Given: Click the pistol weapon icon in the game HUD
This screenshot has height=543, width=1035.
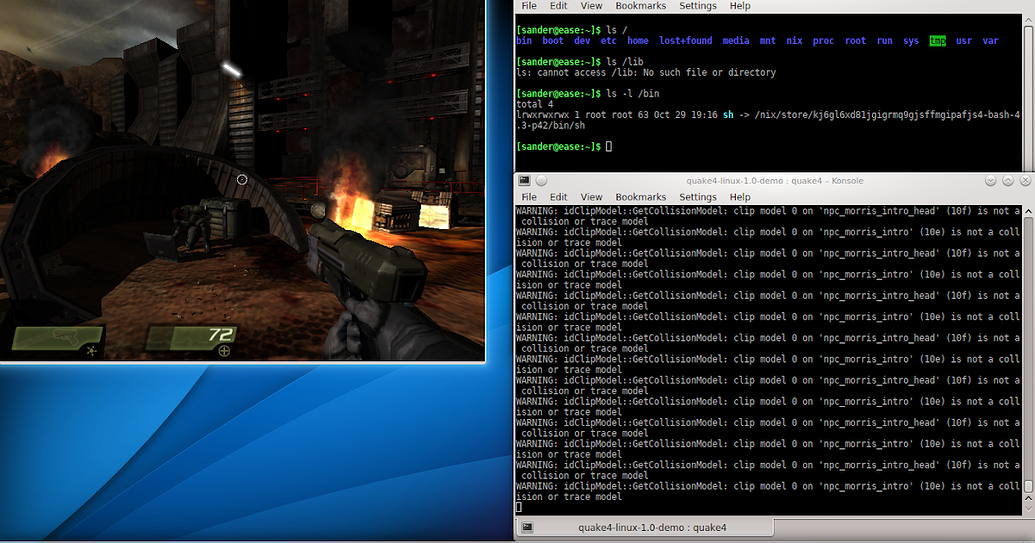Looking at the screenshot, I should (64, 338).
